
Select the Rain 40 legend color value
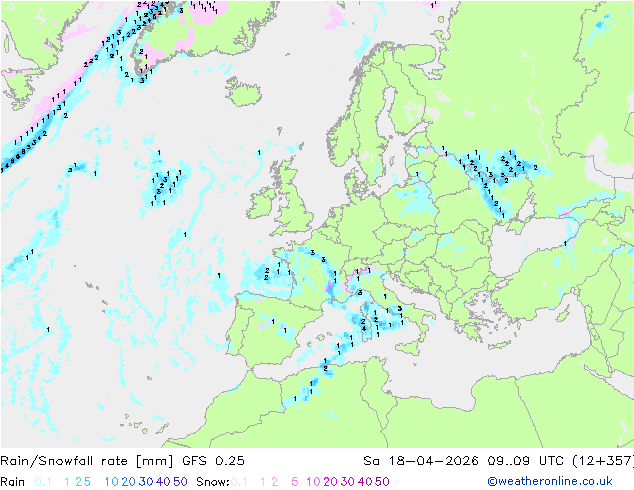click(163, 482)
